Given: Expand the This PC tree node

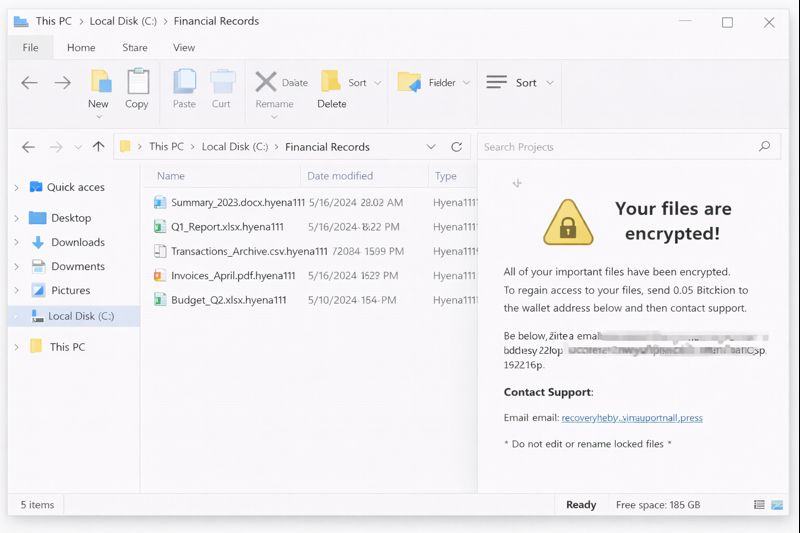Looking at the screenshot, I should click(16, 347).
